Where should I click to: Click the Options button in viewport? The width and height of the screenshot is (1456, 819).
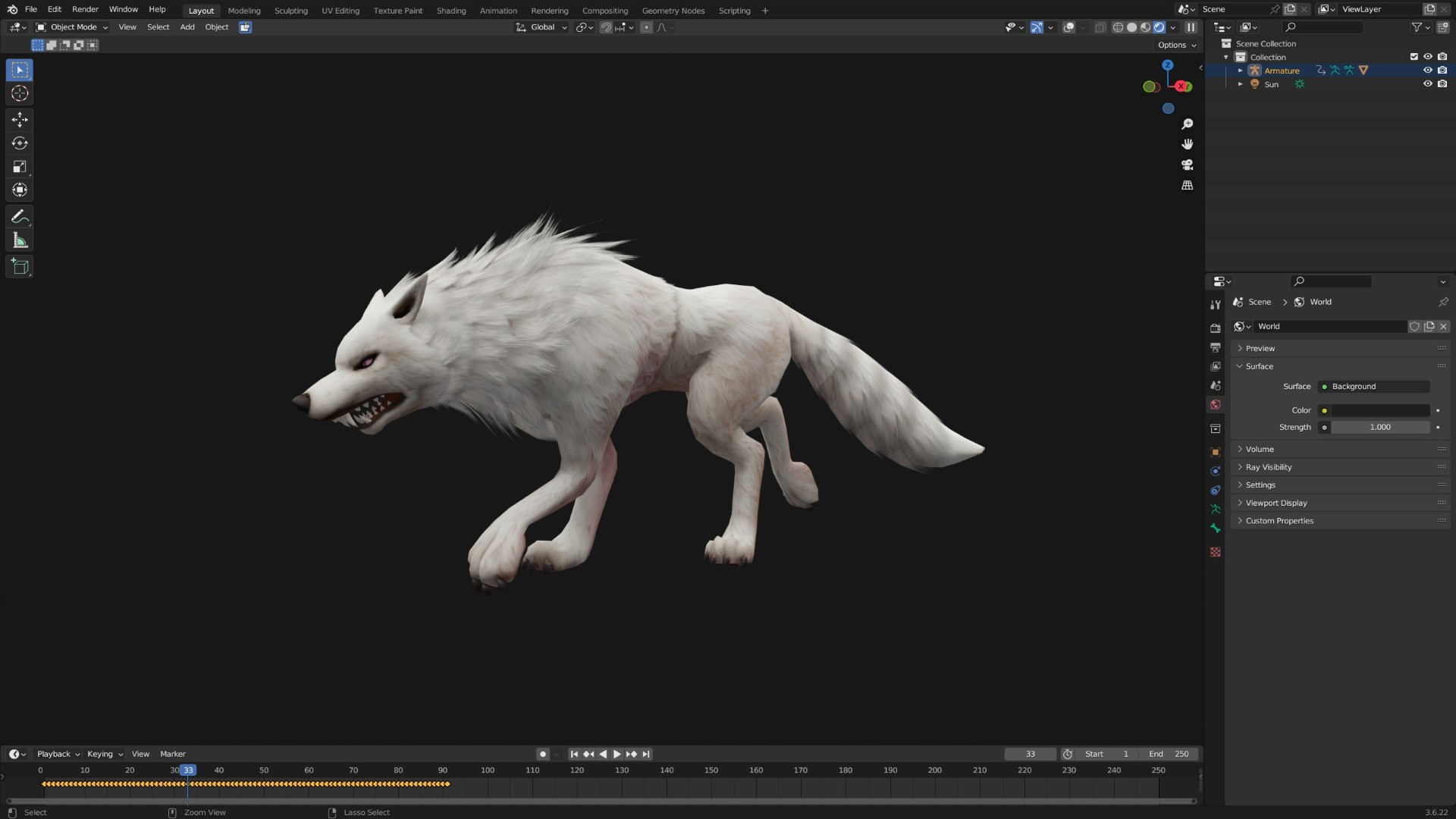pyautogui.click(x=1176, y=45)
